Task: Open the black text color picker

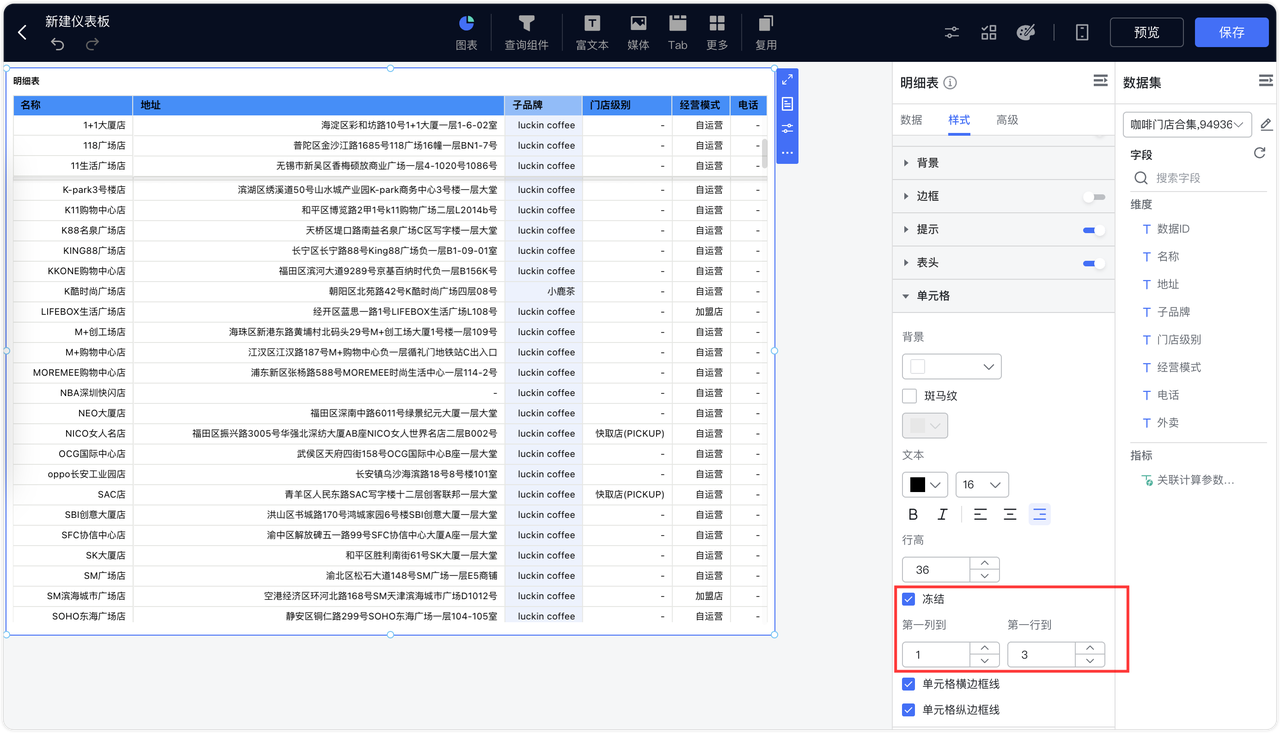Action: pyautogui.click(x=925, y=485)
